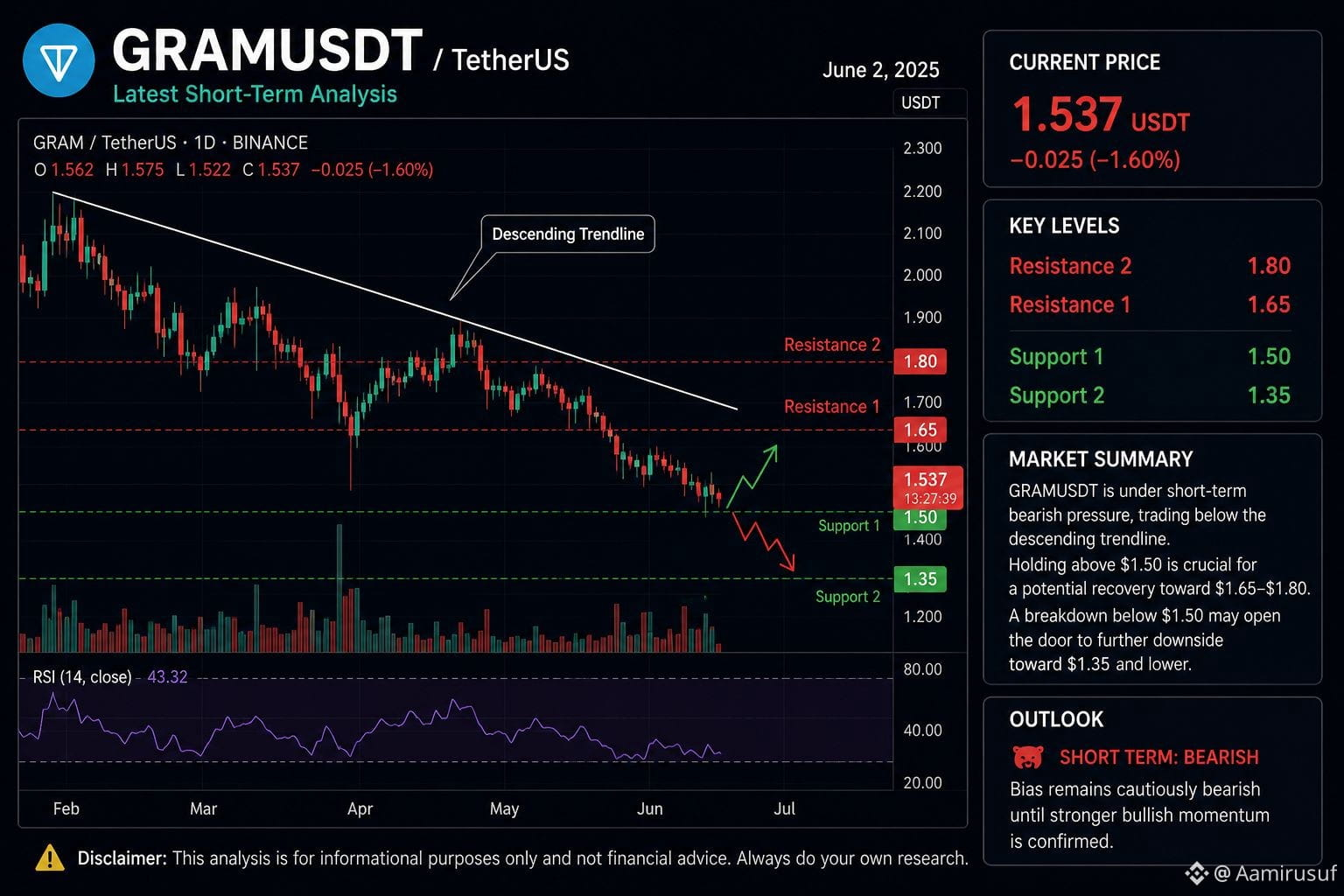Click the Apr label on time axis
The image size is (1344, 896).
[x=360, y=808]
